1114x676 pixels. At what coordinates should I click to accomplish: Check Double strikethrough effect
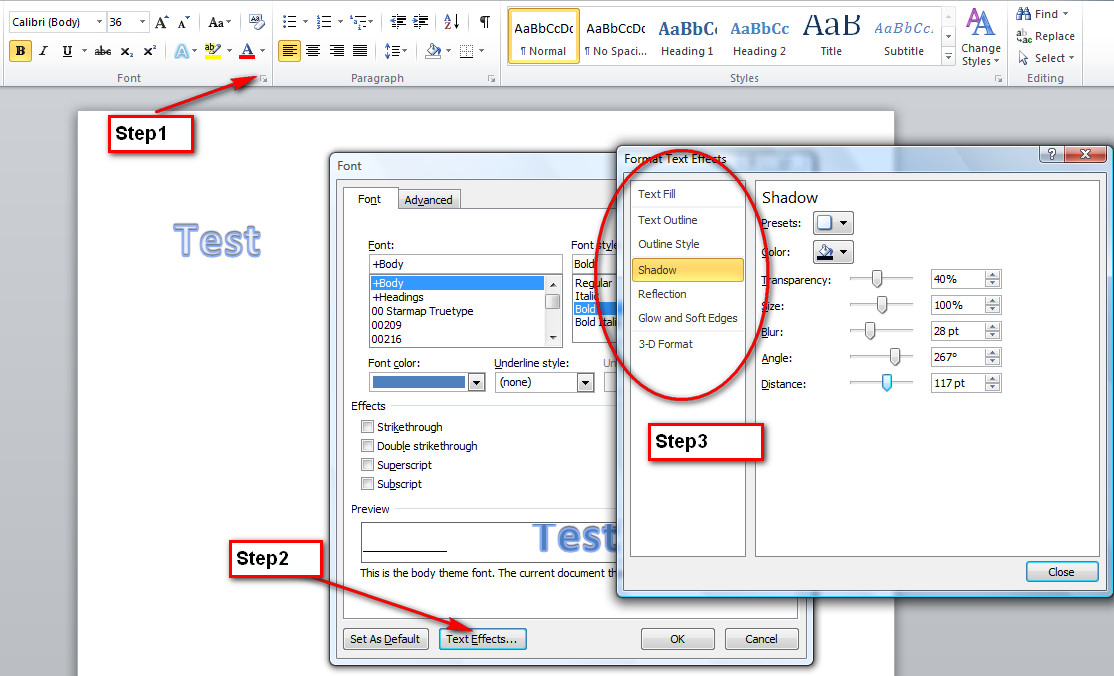tap(368, 445)
